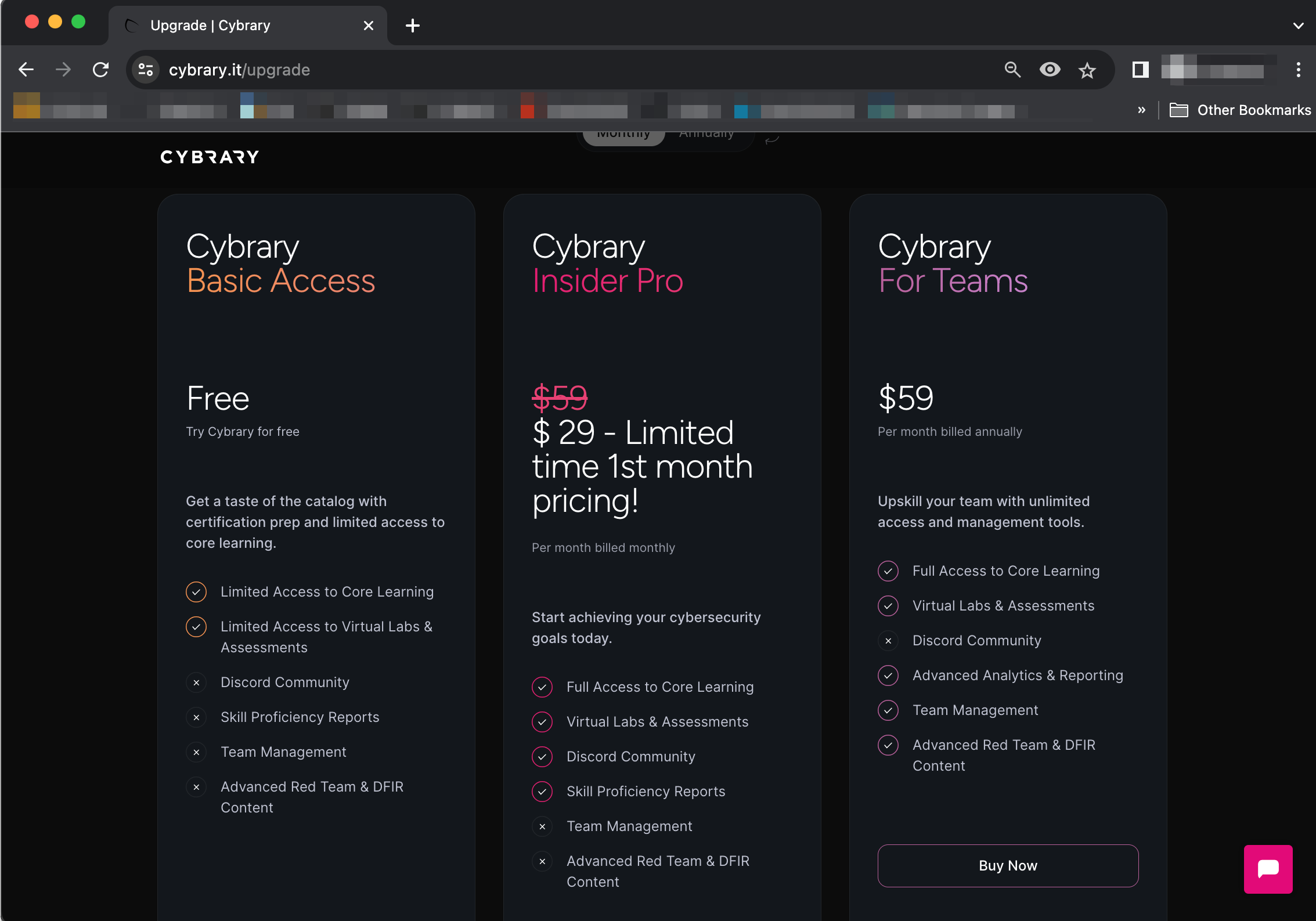This screenshot has height=921, width=1316.
Task: Click the Basic Access Discord Community x icon
Action: coord(196,682)
